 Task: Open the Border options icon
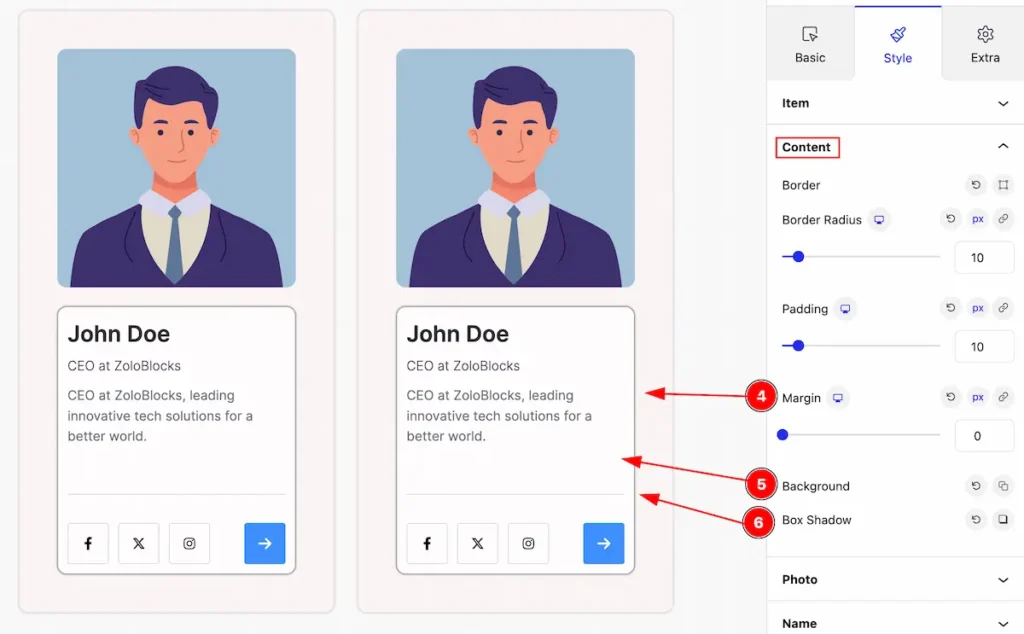1002,185
